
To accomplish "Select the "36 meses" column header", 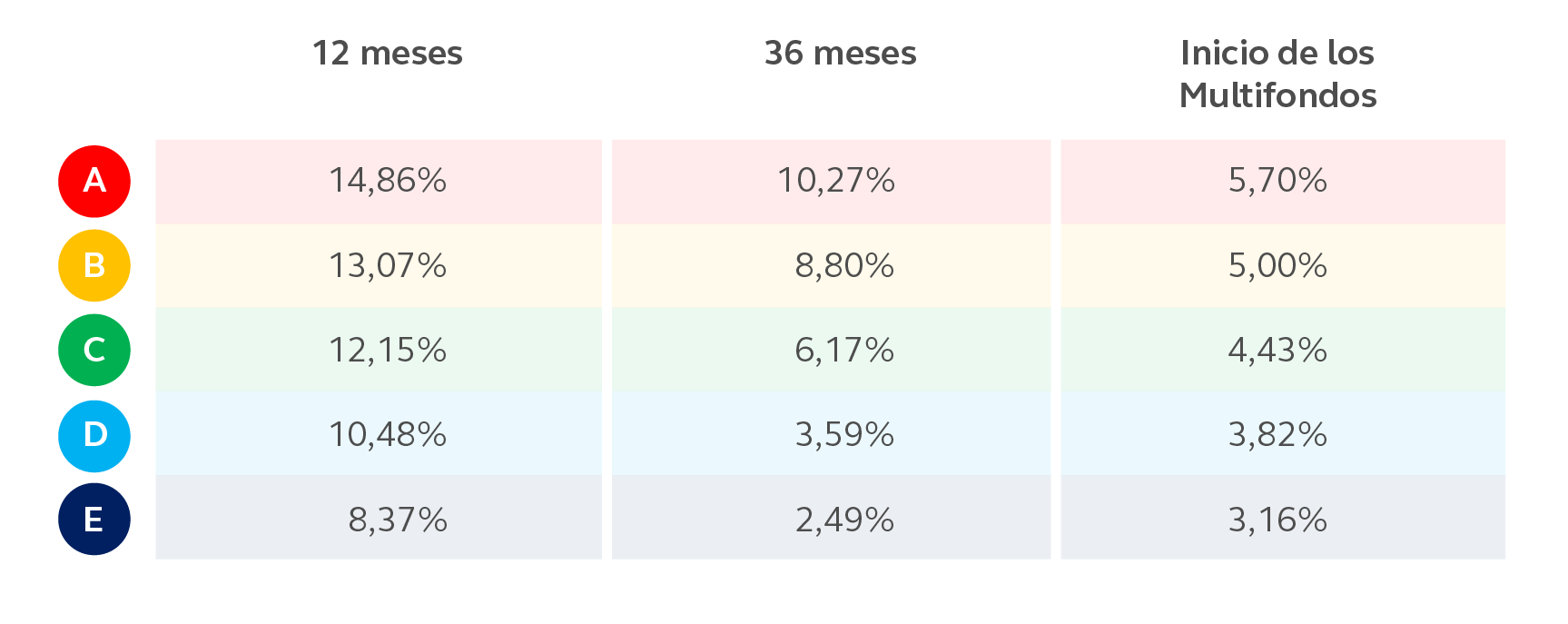I will coord(840,54).
